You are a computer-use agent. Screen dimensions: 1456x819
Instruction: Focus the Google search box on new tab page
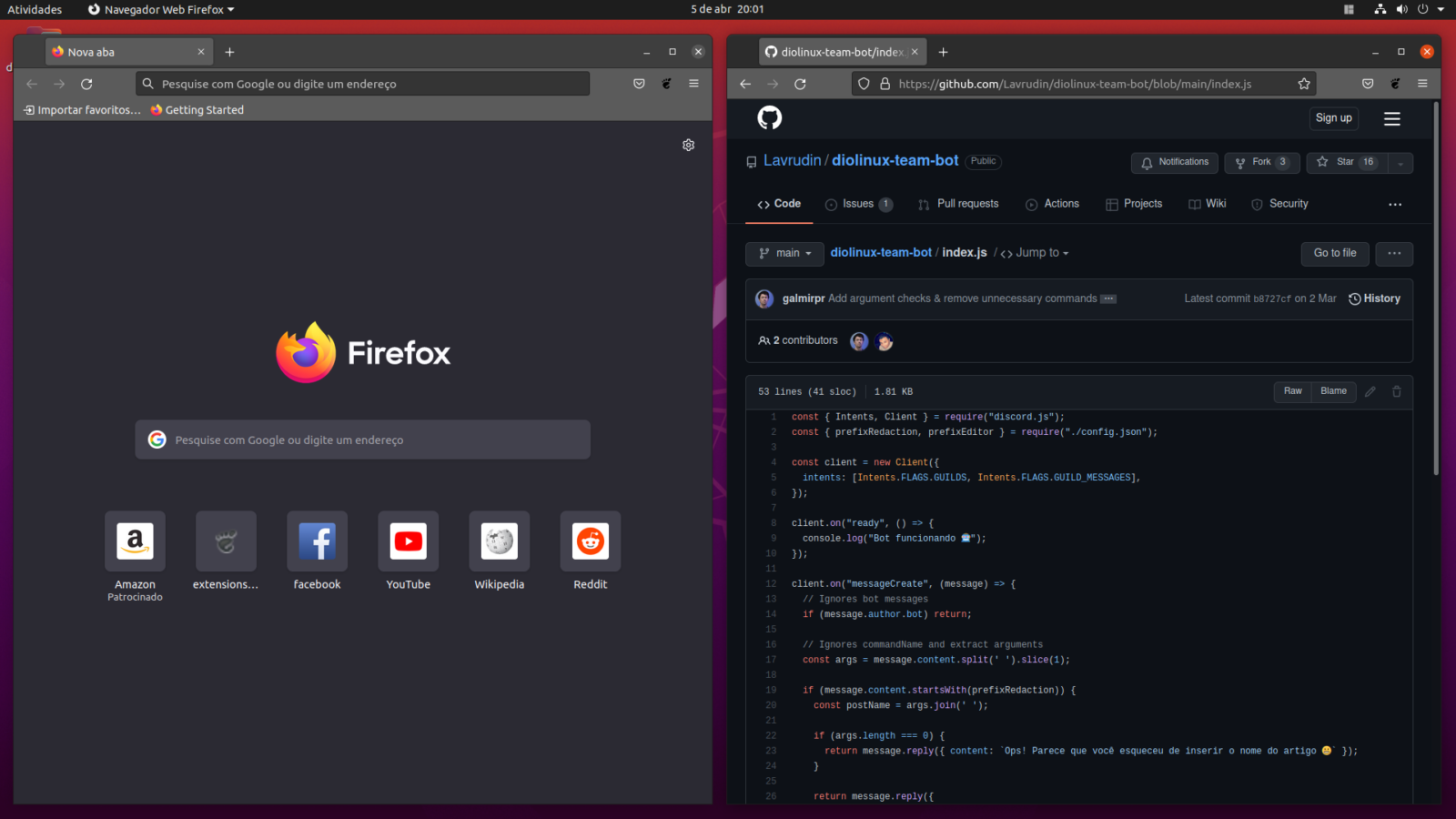363,440
